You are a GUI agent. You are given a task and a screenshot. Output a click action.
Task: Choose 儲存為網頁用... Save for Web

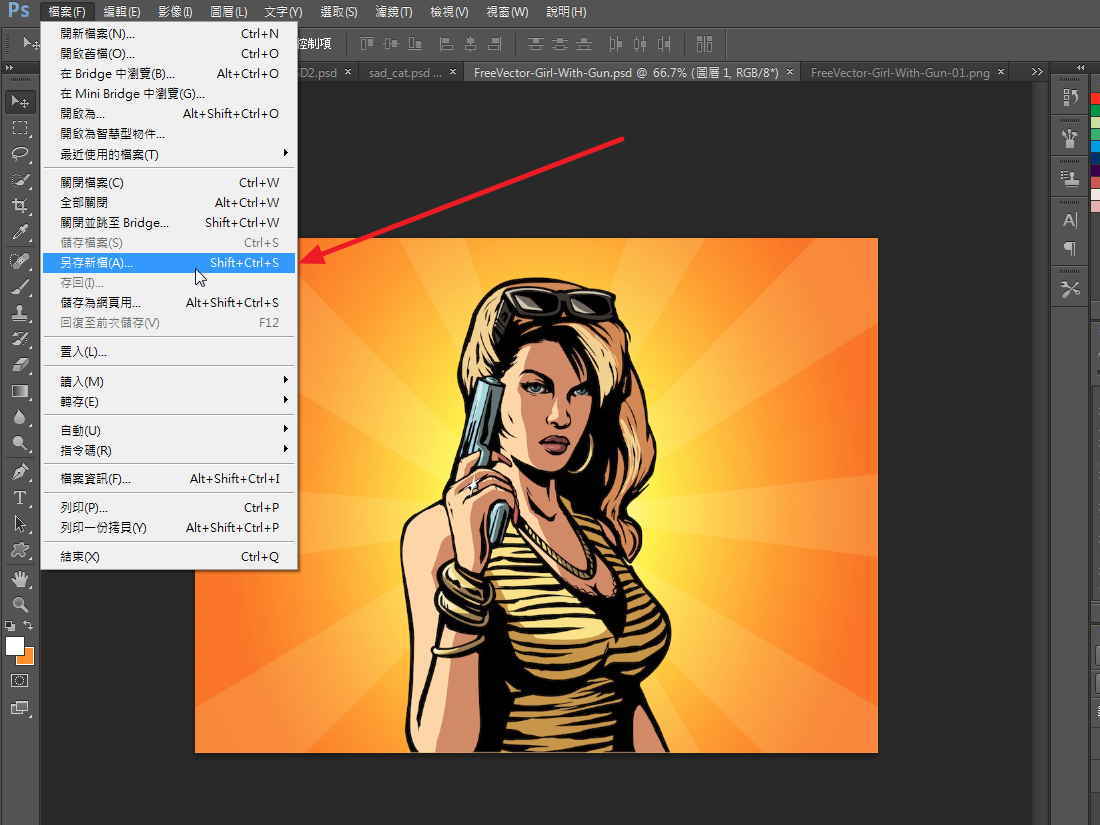click(169, 302)
